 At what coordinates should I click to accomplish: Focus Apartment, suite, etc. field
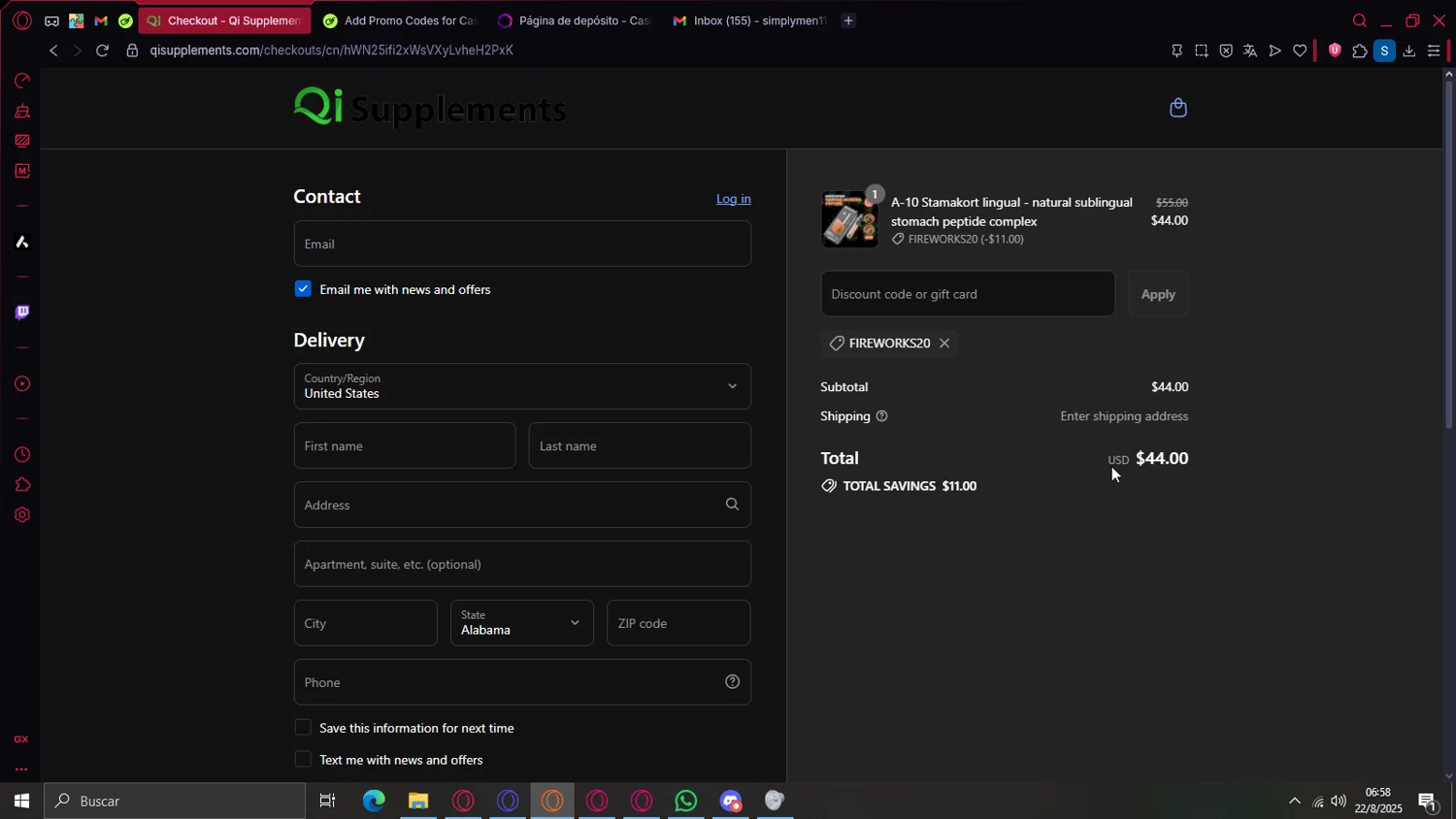tap(522, 564)
